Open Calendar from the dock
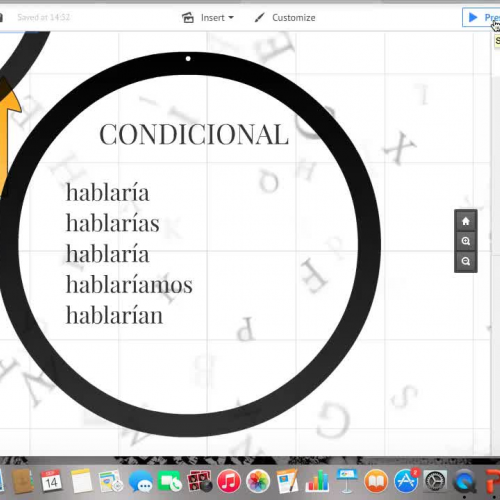The width and height of the screenshot is (500, 500). (x=51, y=481)
